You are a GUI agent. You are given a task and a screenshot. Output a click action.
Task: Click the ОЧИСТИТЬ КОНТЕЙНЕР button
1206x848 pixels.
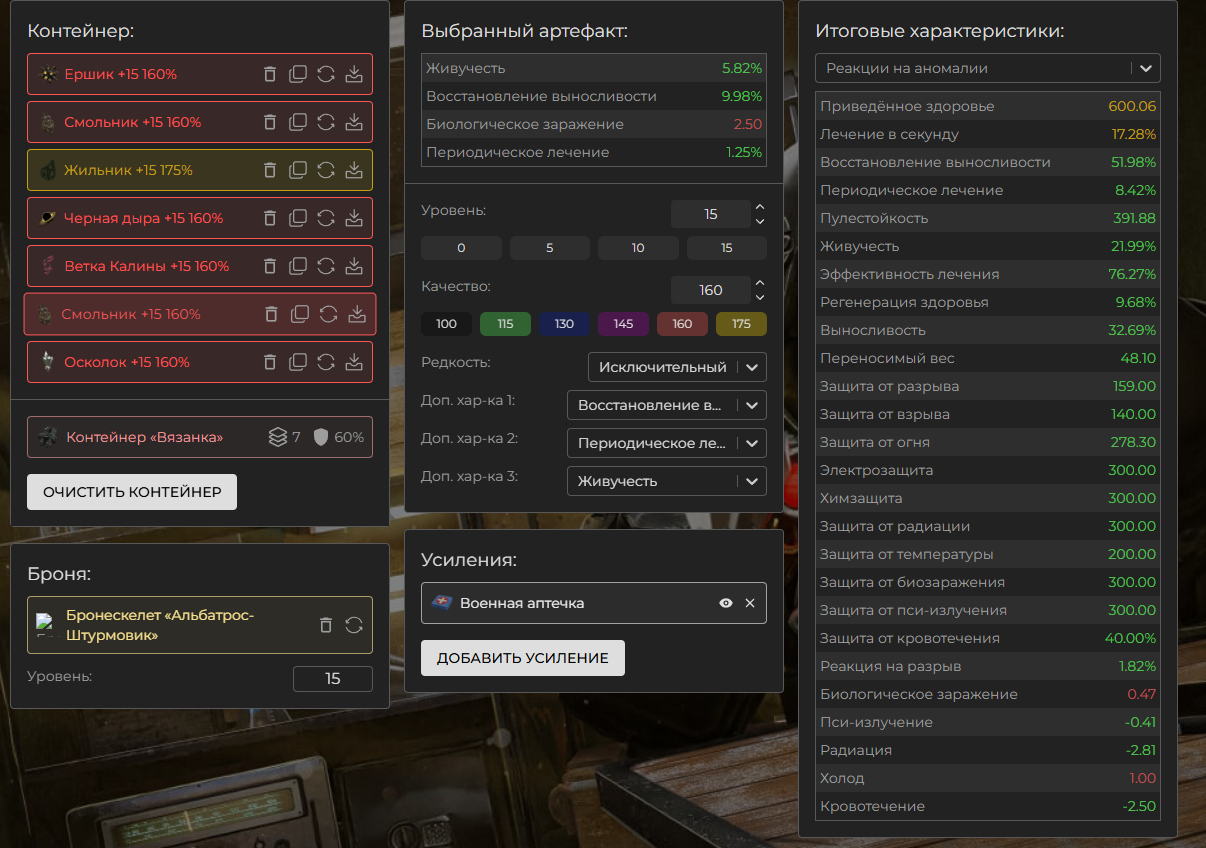(x=132, y=492)
